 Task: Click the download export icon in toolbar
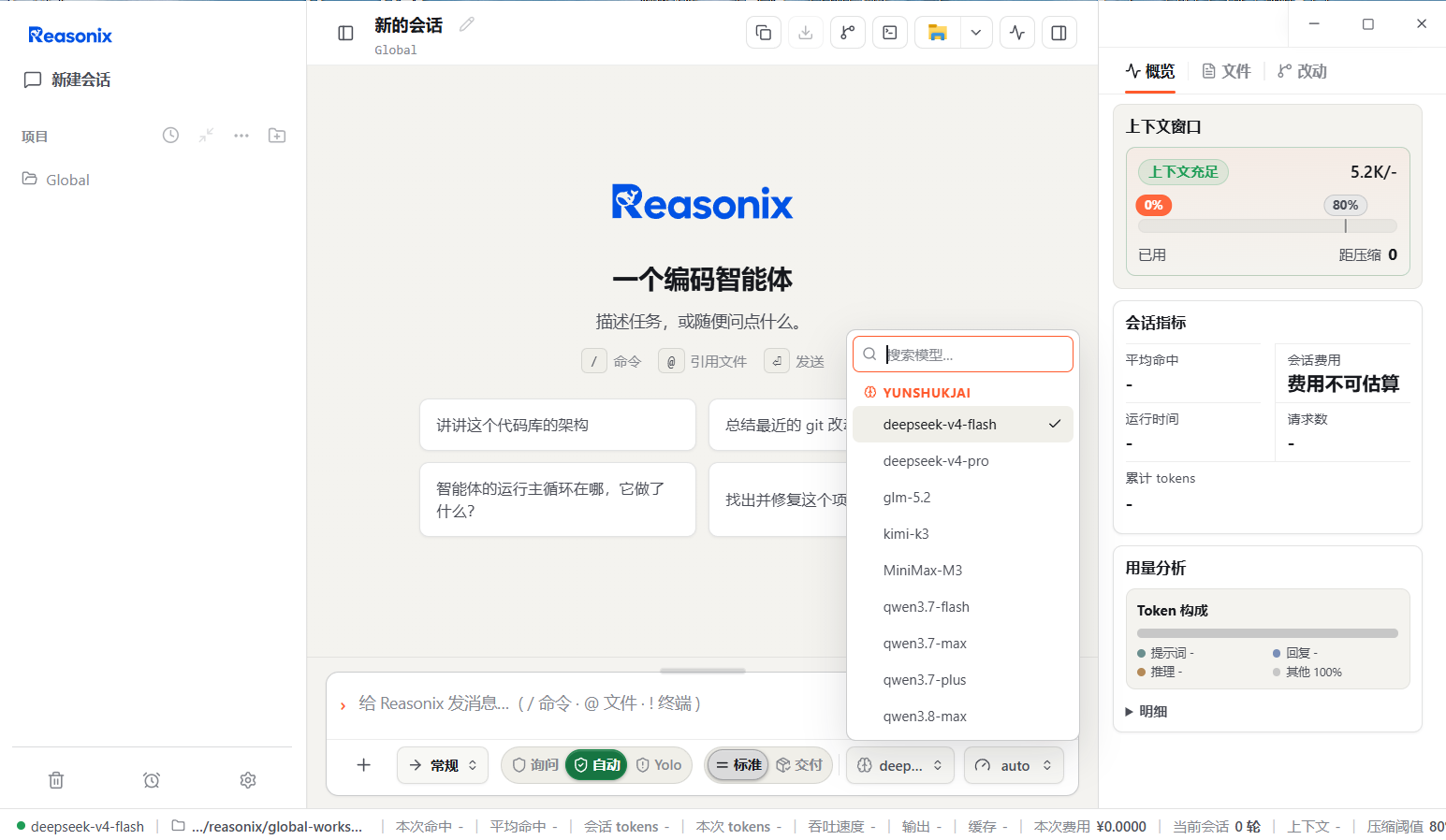coord(806,33)
